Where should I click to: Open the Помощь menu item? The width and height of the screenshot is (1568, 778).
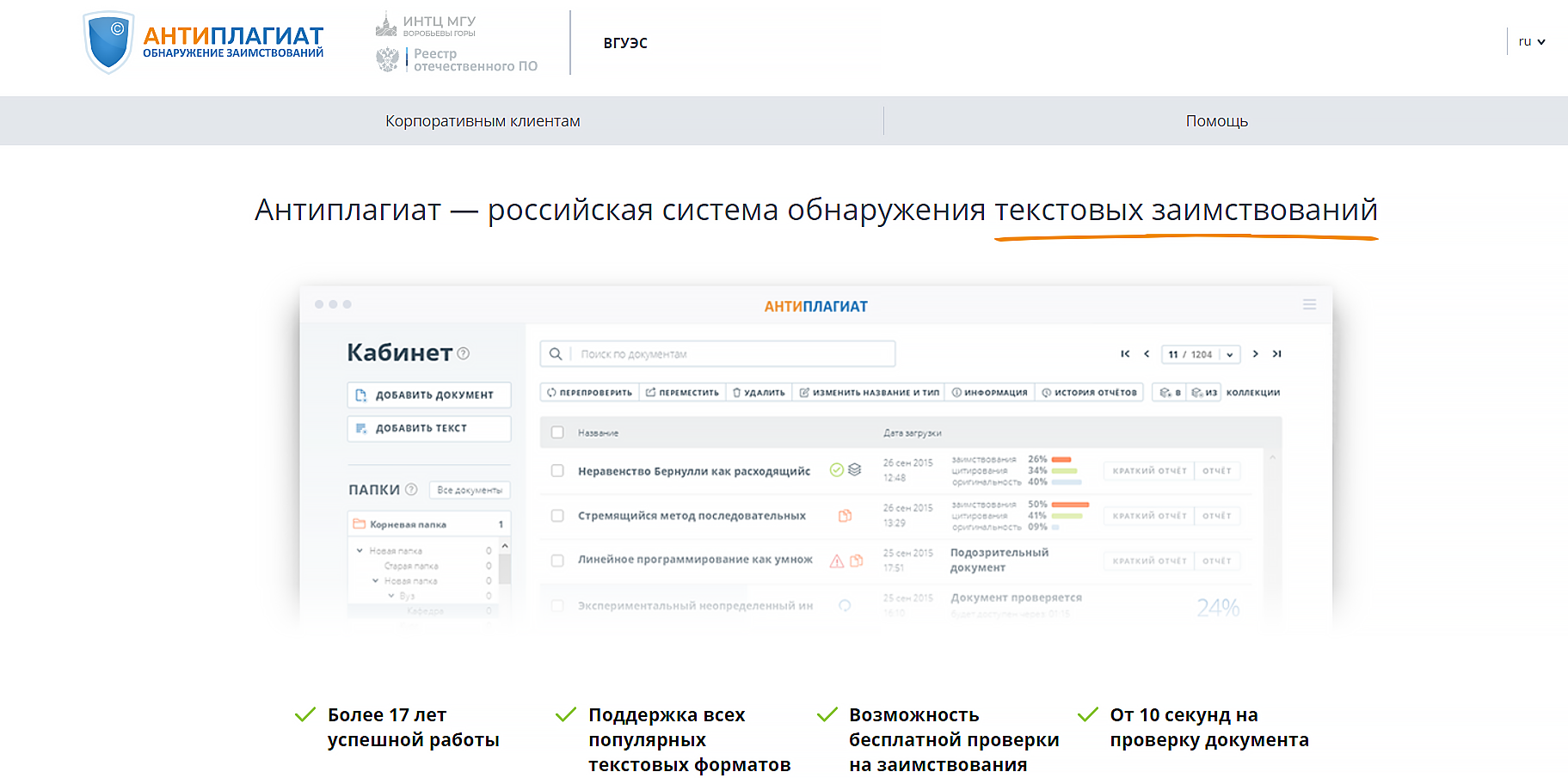pyautogui.click(x=1216, y=121)
